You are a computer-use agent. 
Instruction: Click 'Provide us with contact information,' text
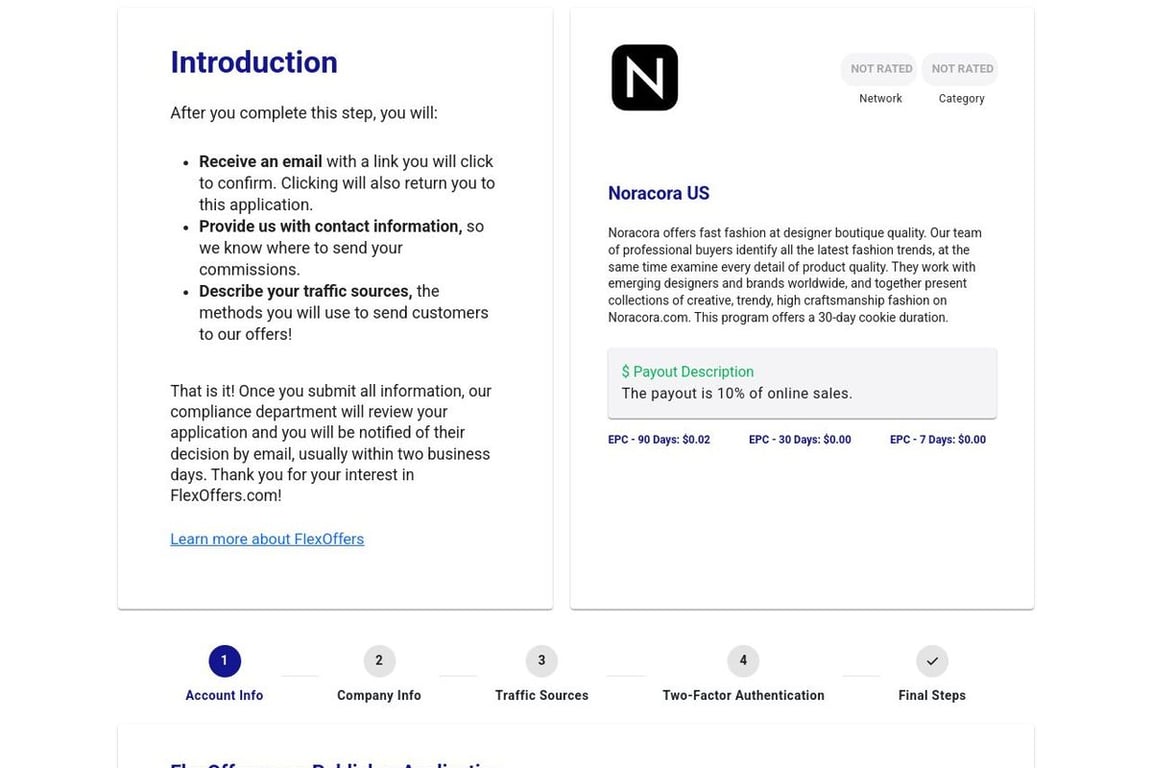331,226
